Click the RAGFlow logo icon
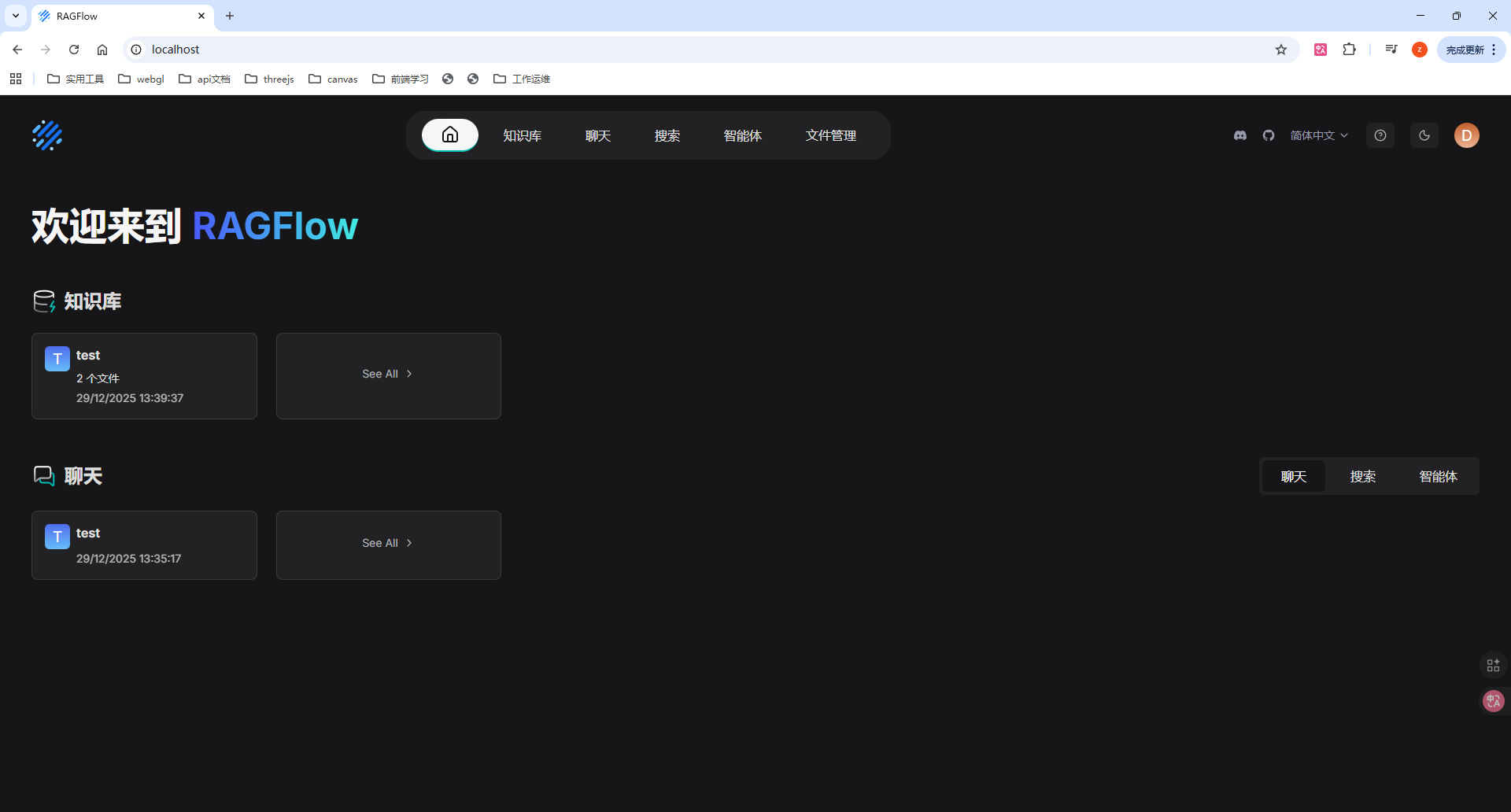 (x=47, y=135)
